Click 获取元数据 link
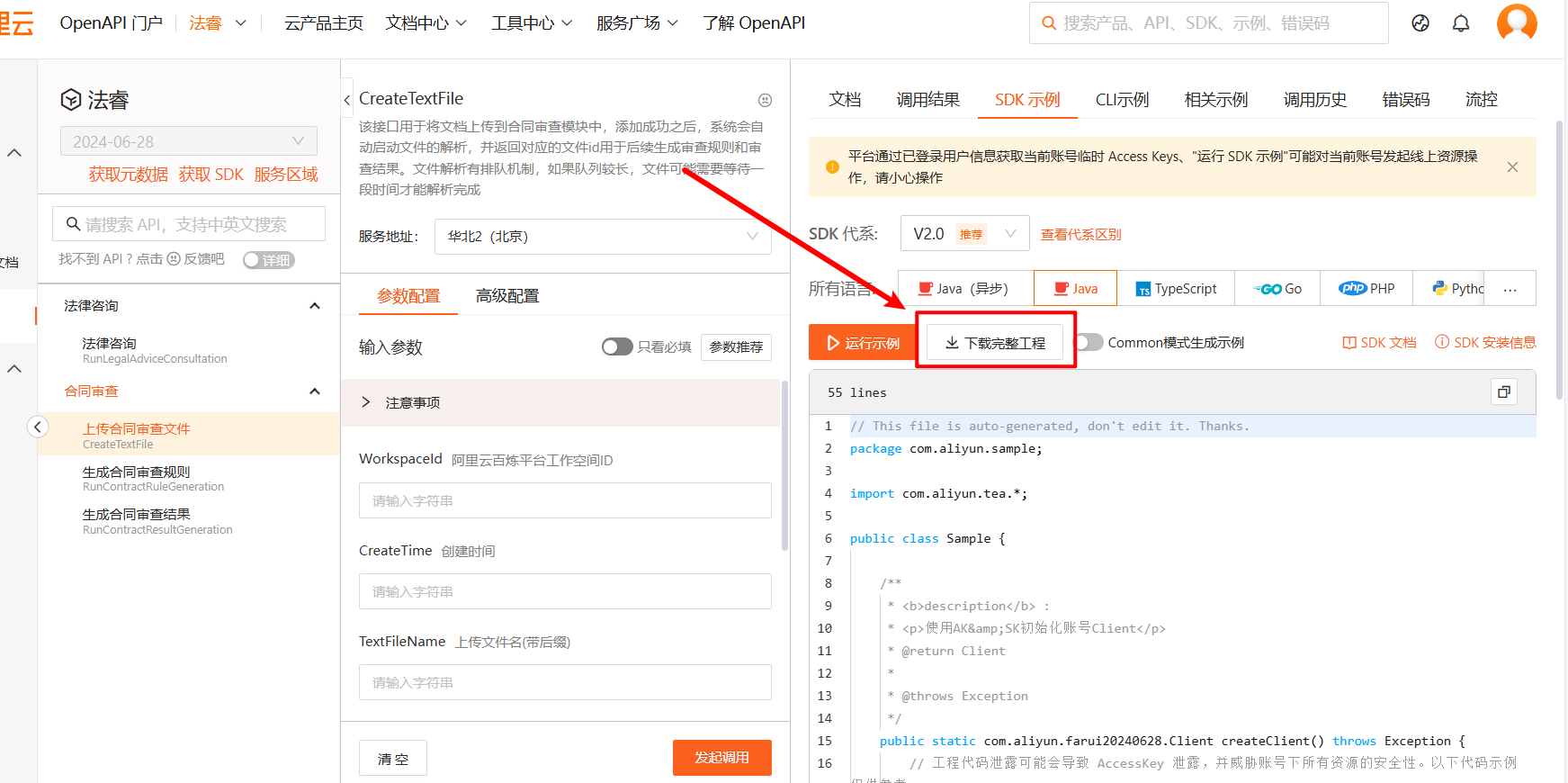This screenshot has width=1568, height=783. pyautogui.click(x=128, y=175)
